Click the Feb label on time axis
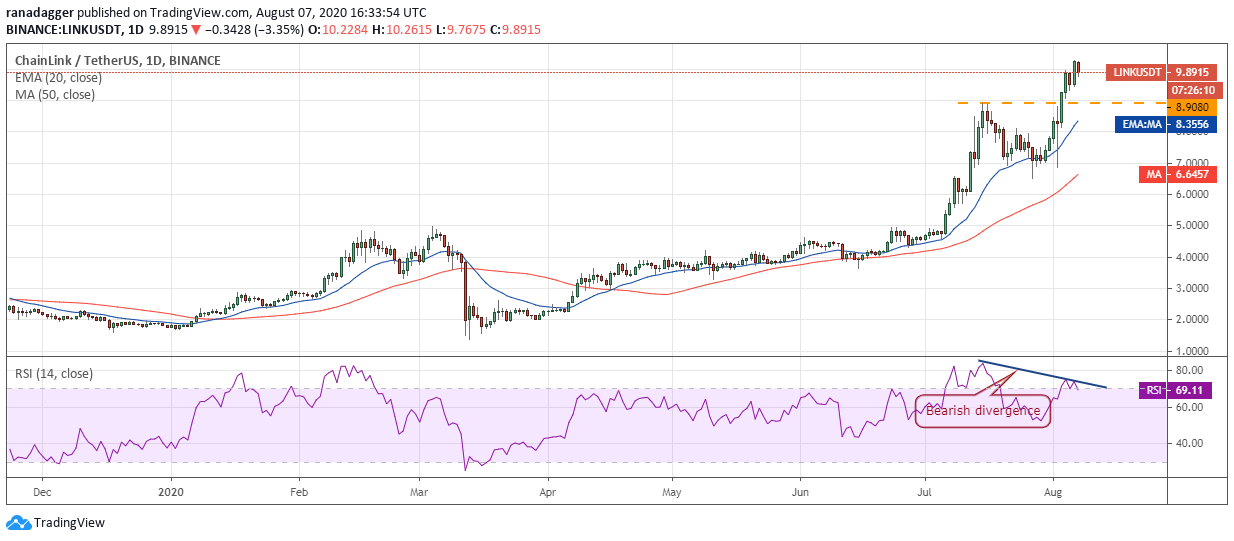The width and height of the screenshot is (1234, 541). point(297,492)
